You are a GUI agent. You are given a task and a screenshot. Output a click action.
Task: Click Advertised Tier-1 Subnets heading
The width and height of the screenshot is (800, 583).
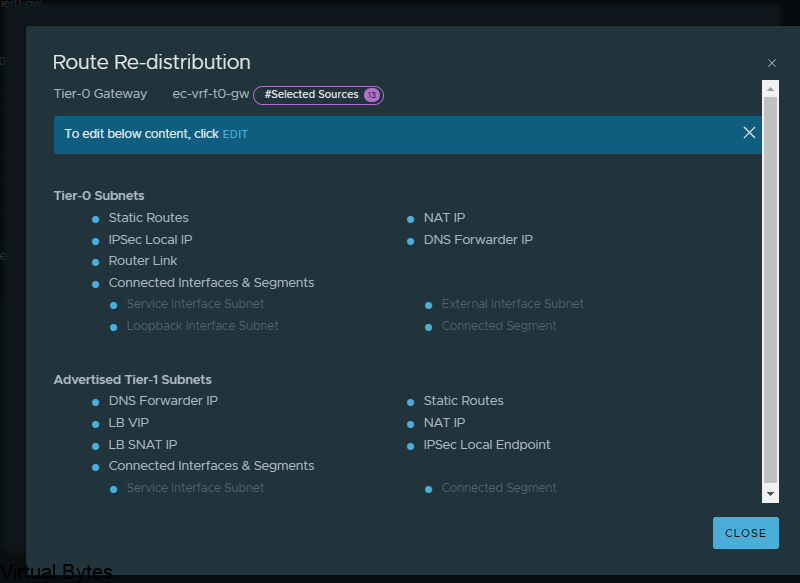click(x=133, y=380)
